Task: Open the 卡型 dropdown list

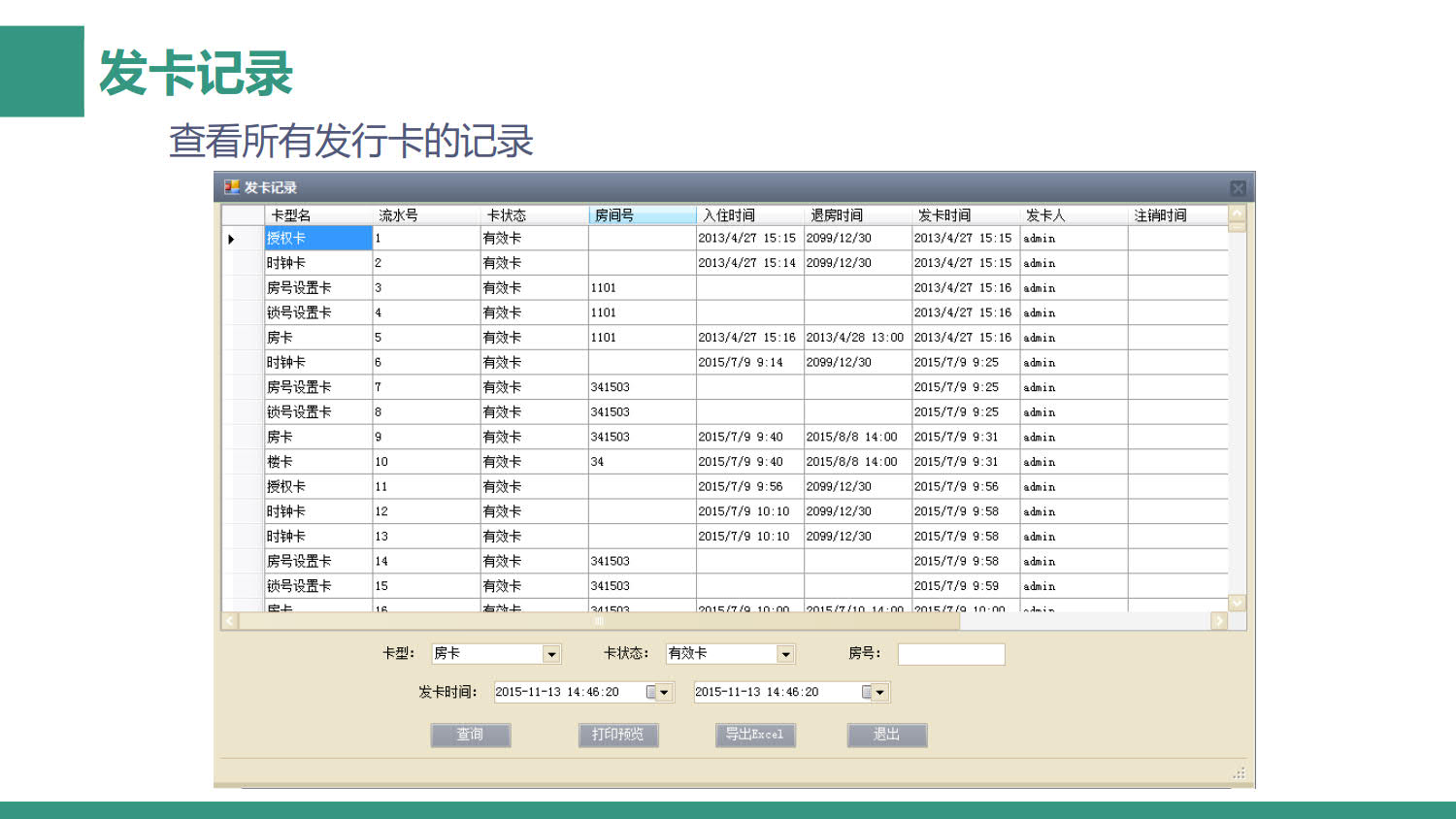Action: pyautogui.click(x=551, y=654)
